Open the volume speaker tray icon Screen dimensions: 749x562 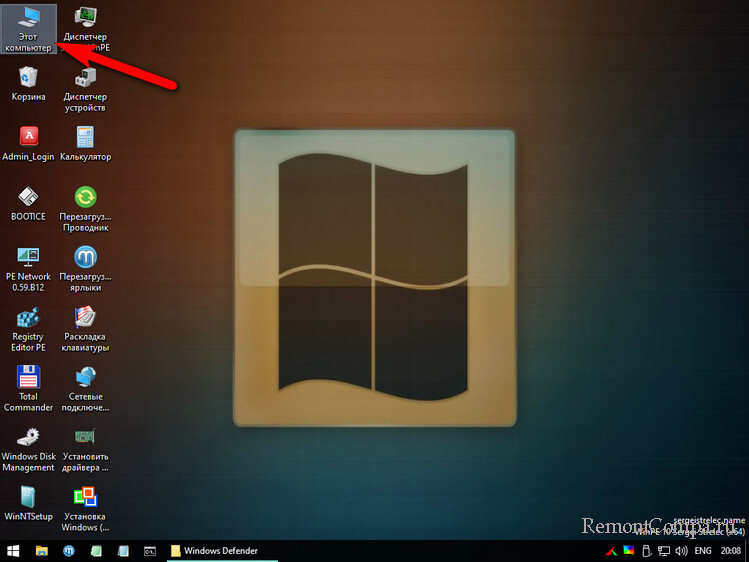[682, 551]
